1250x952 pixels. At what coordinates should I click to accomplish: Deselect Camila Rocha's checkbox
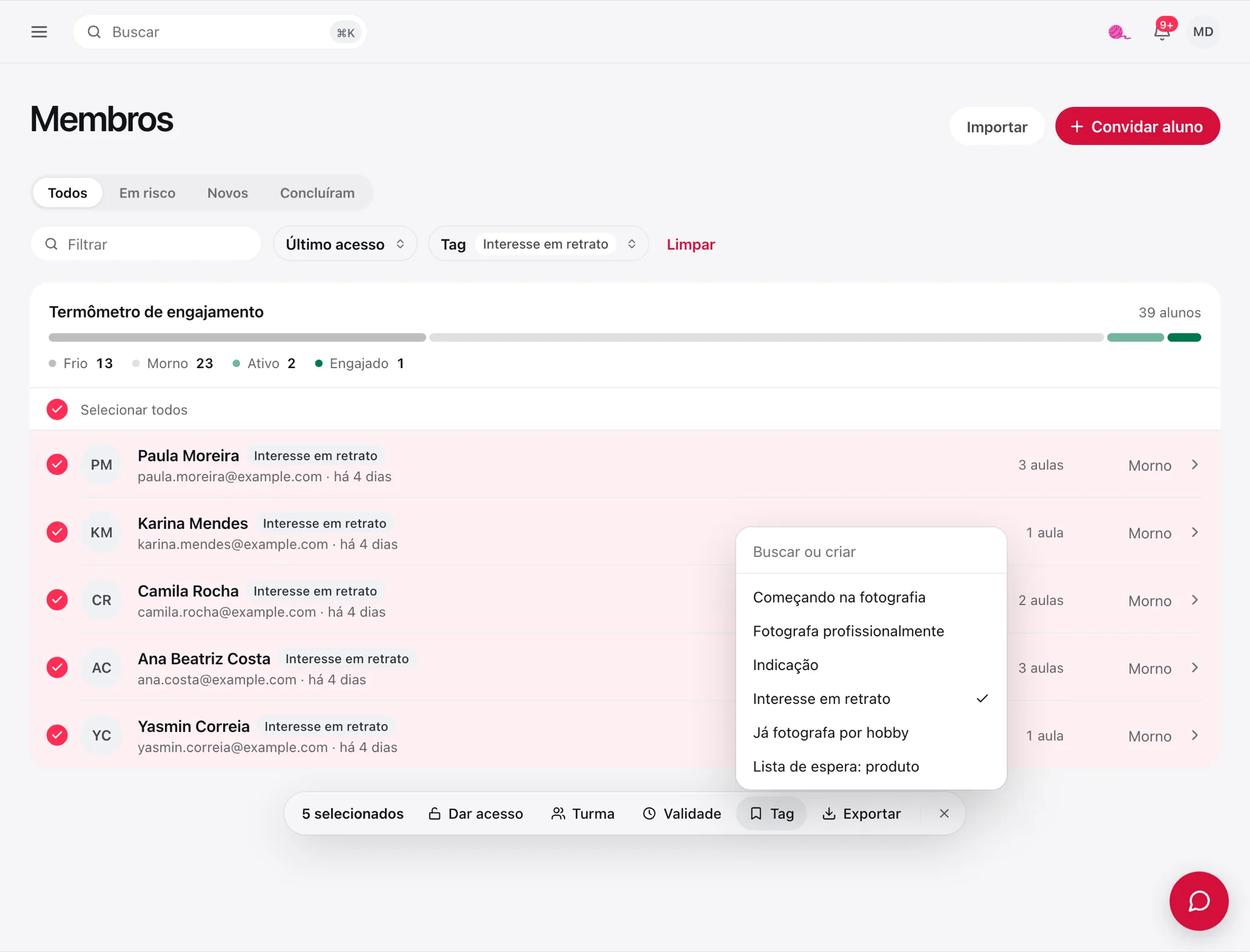57,600
